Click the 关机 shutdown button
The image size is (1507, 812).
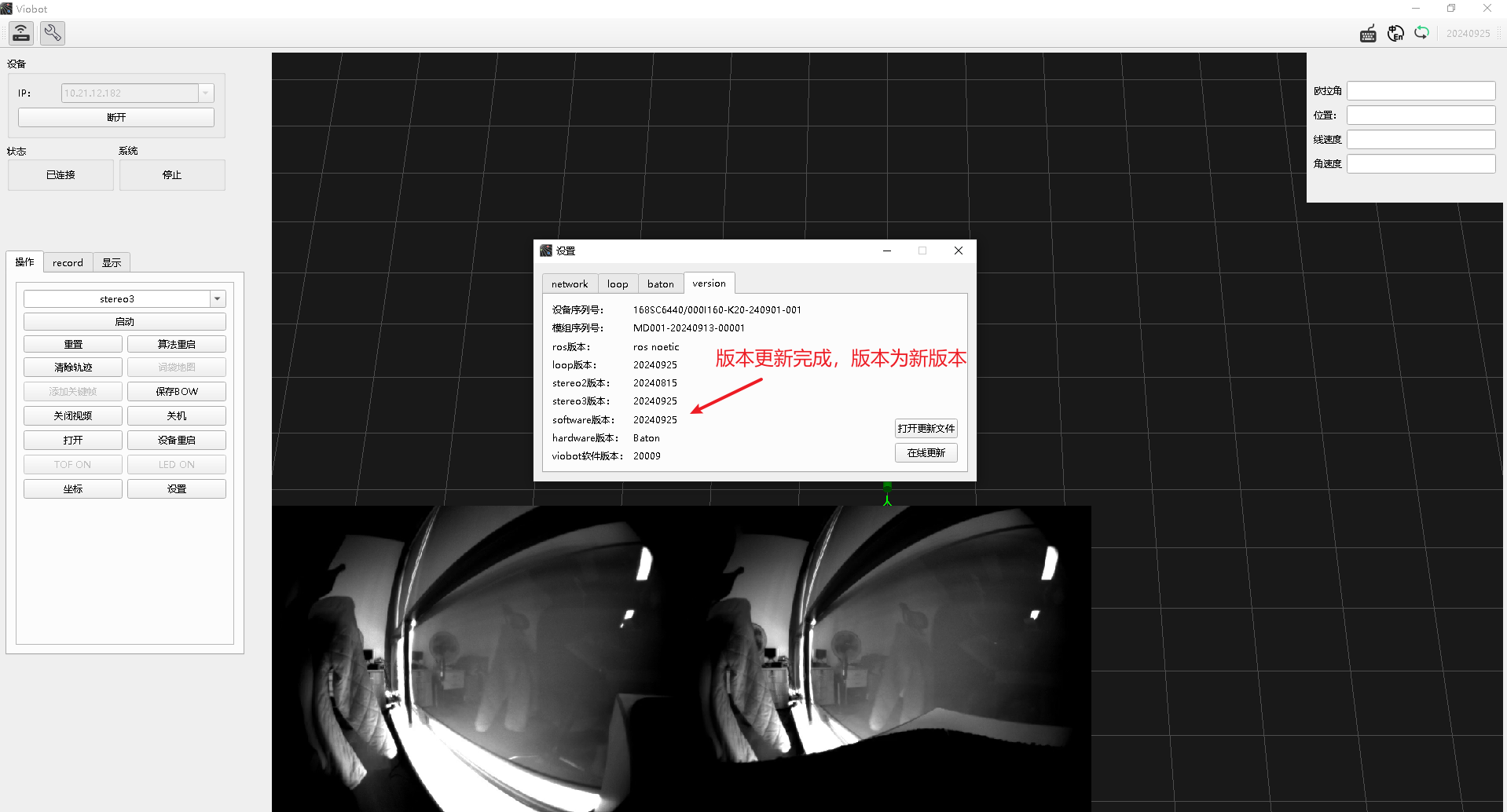tap(177, 416)
